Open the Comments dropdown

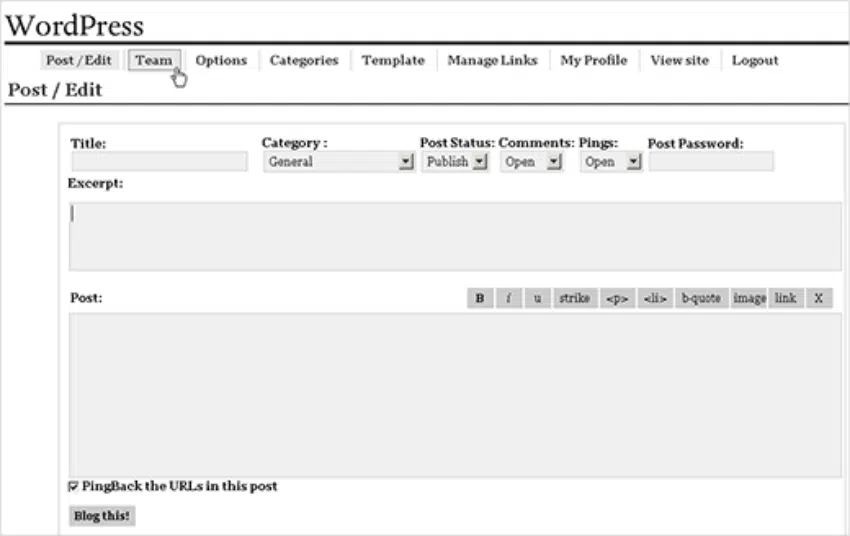click(531, 162)
